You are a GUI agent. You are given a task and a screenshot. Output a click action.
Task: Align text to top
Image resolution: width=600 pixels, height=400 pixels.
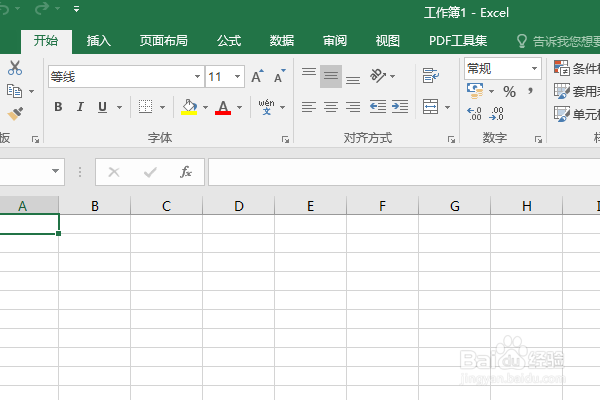[309, 72]
